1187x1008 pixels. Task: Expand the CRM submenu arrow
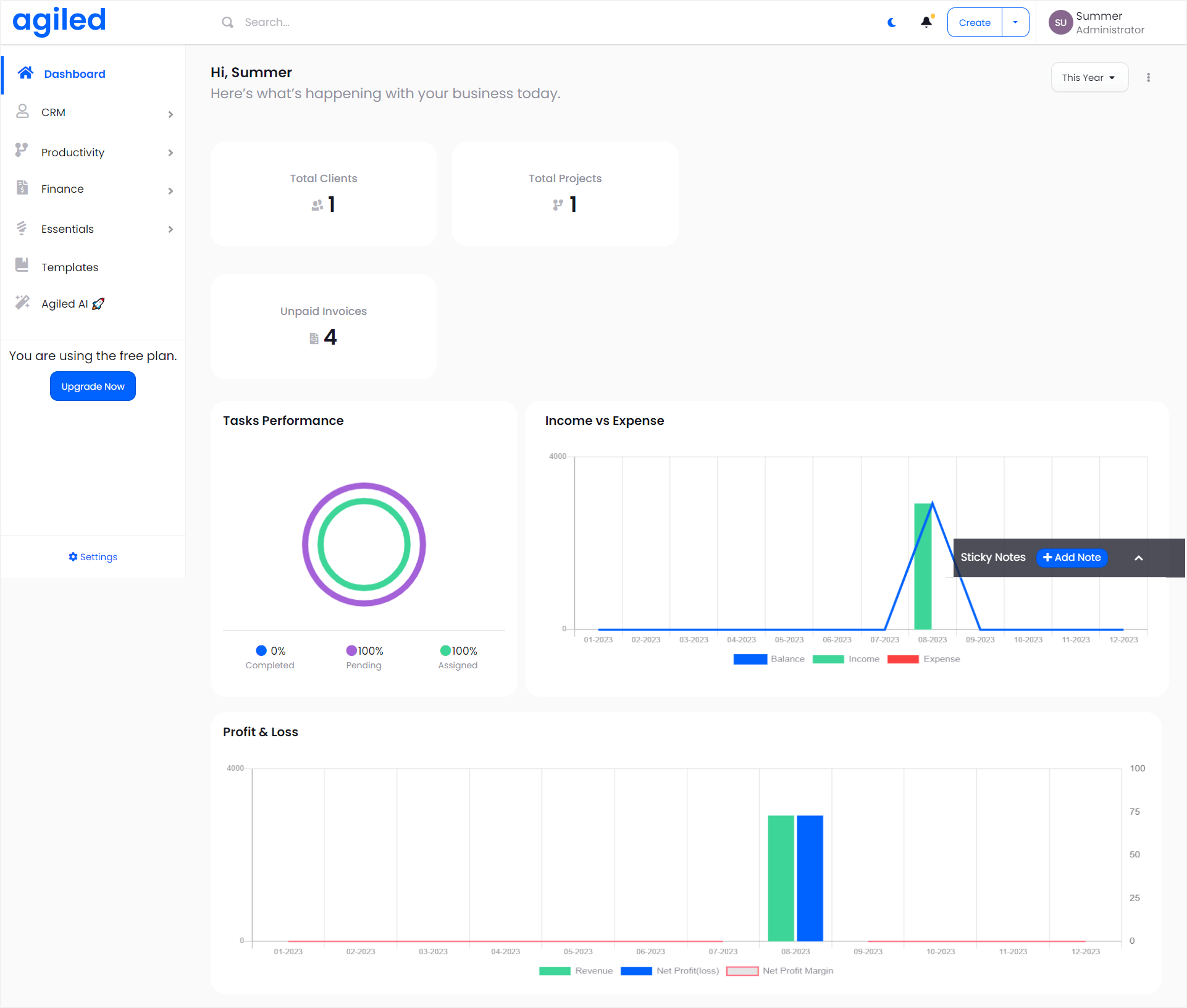[171, 114]
